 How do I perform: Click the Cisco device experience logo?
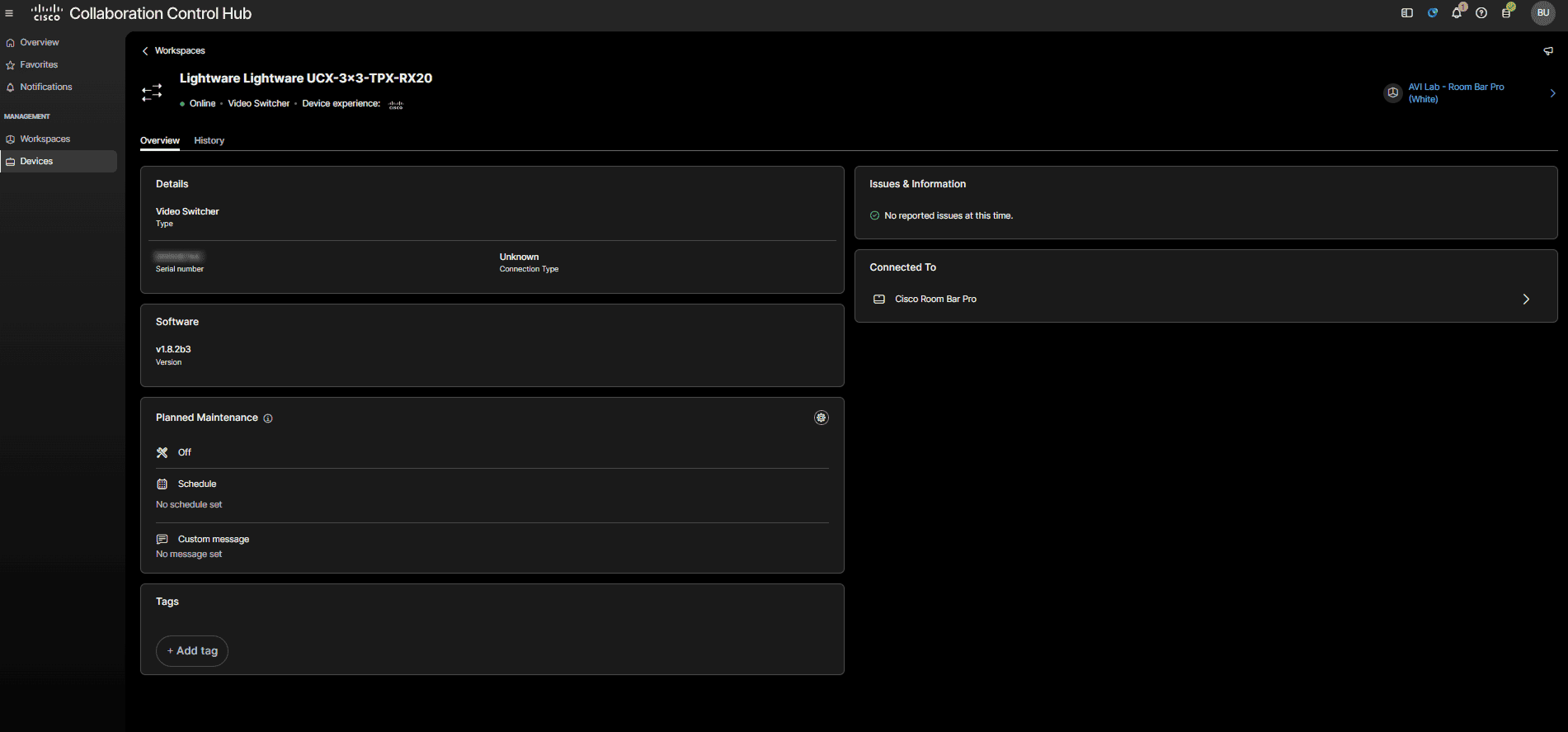396,105
